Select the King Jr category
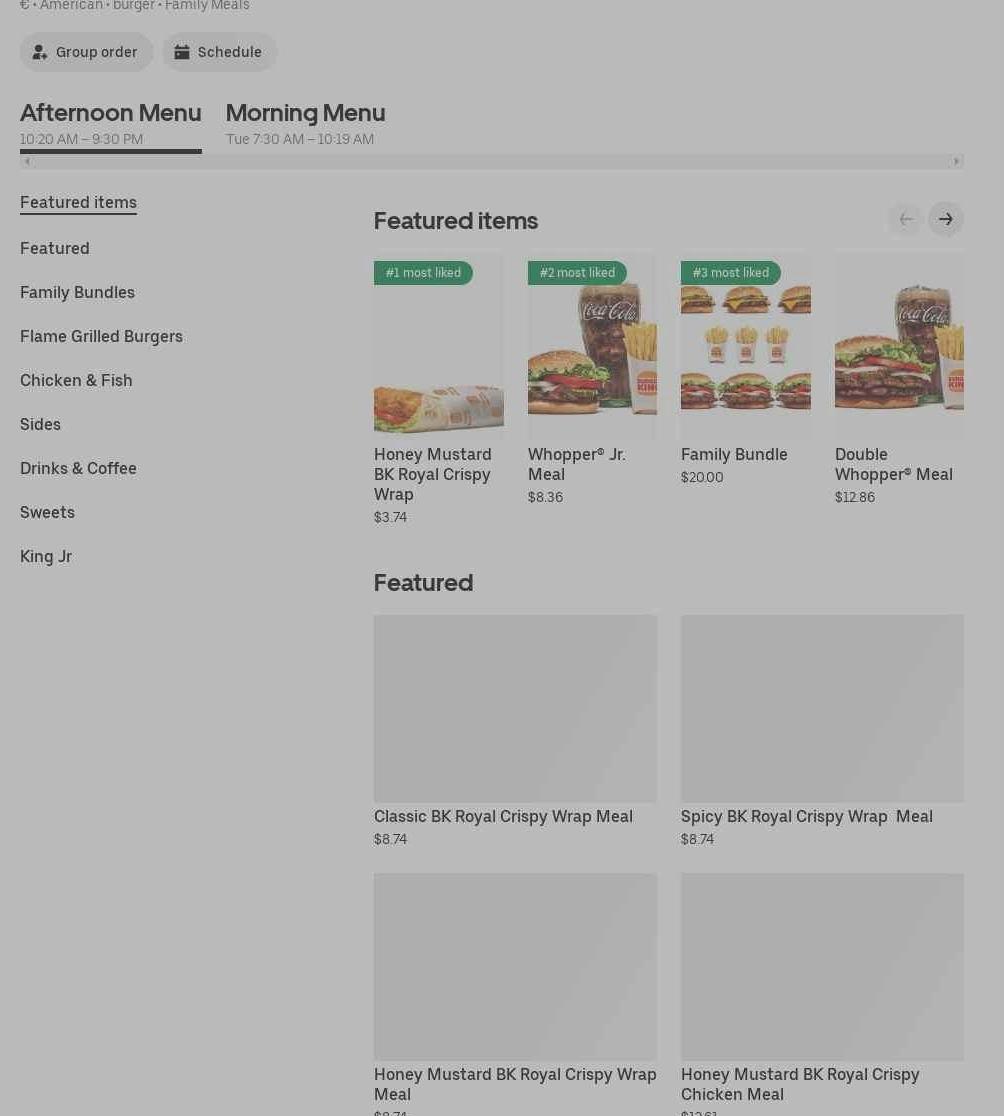 tap(46, 556)
